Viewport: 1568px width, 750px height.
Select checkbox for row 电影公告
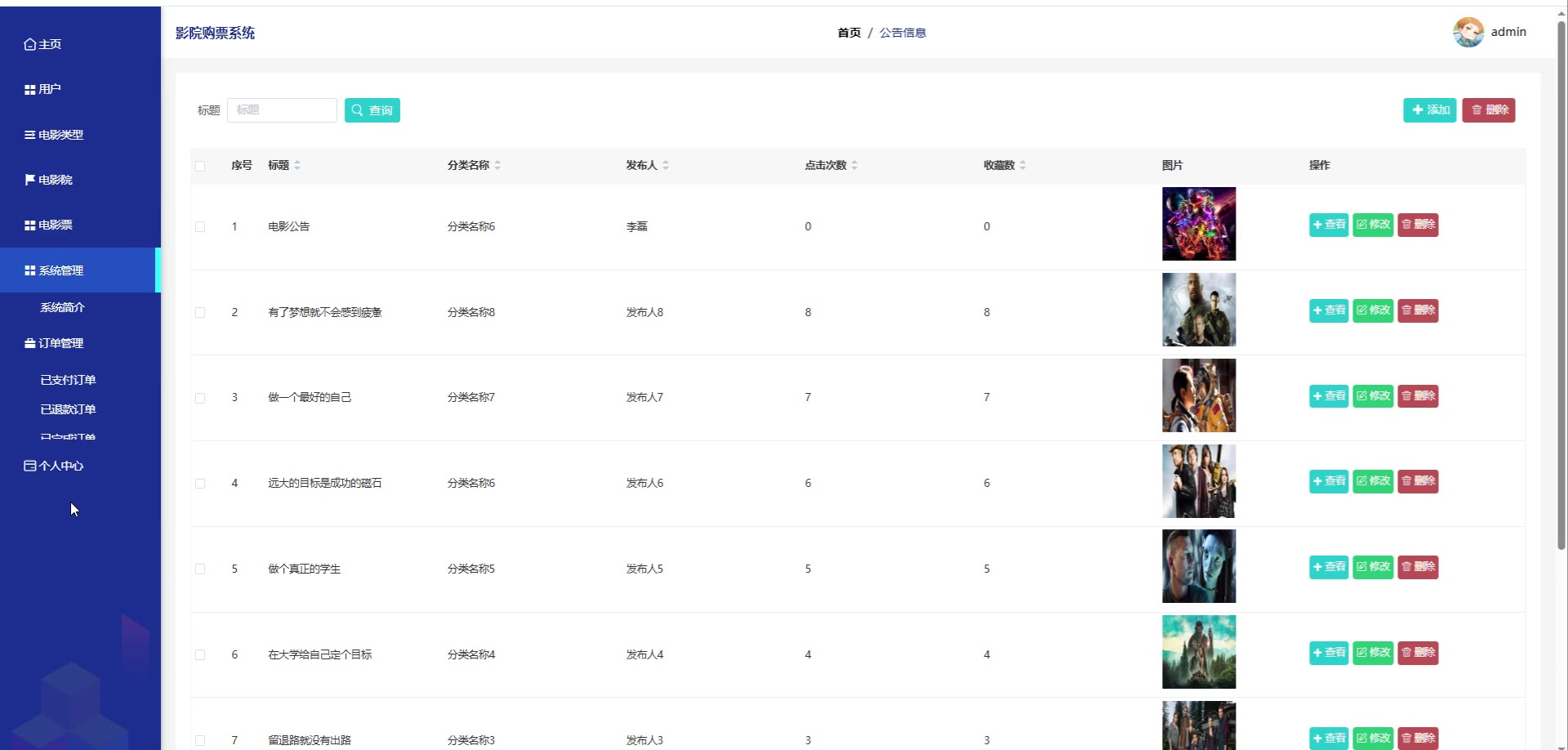[200, 227]
